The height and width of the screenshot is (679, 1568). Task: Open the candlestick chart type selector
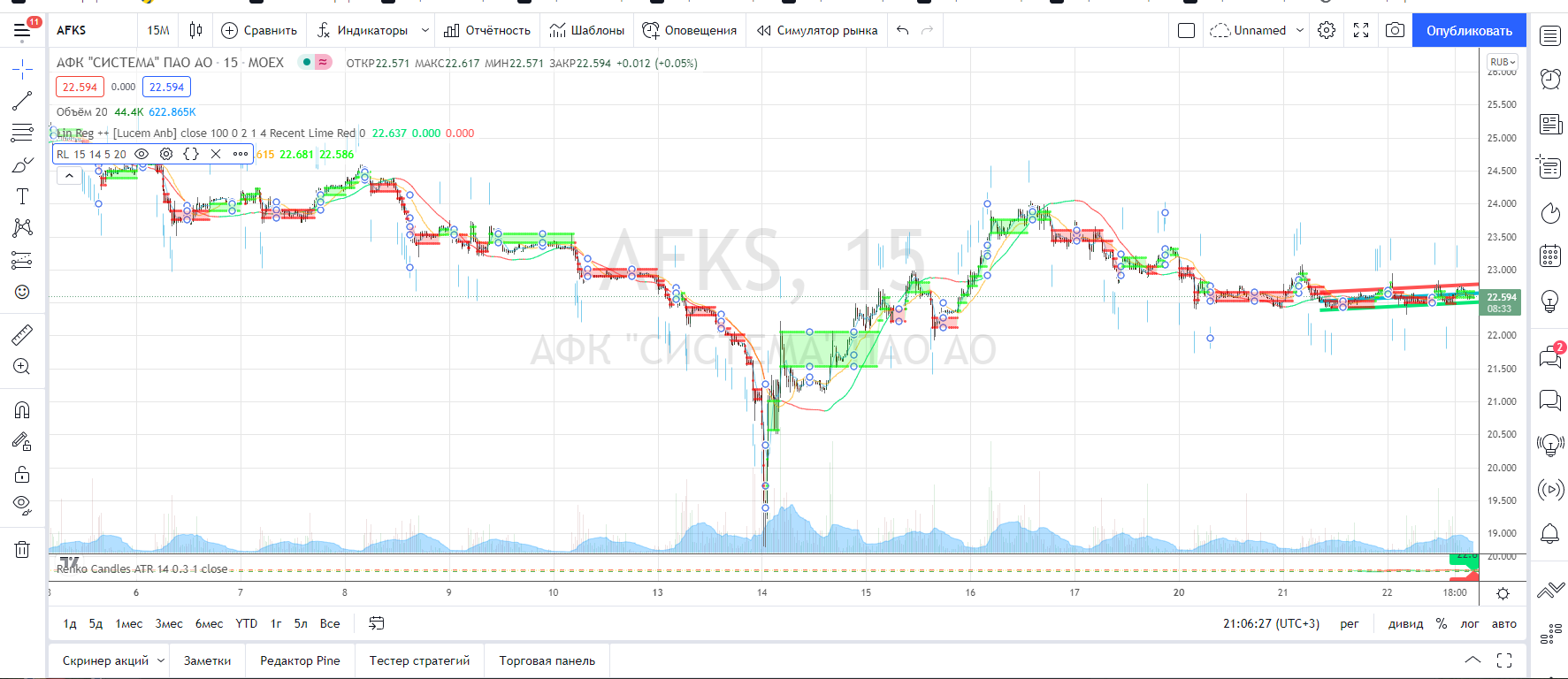[x=195, y=30]
